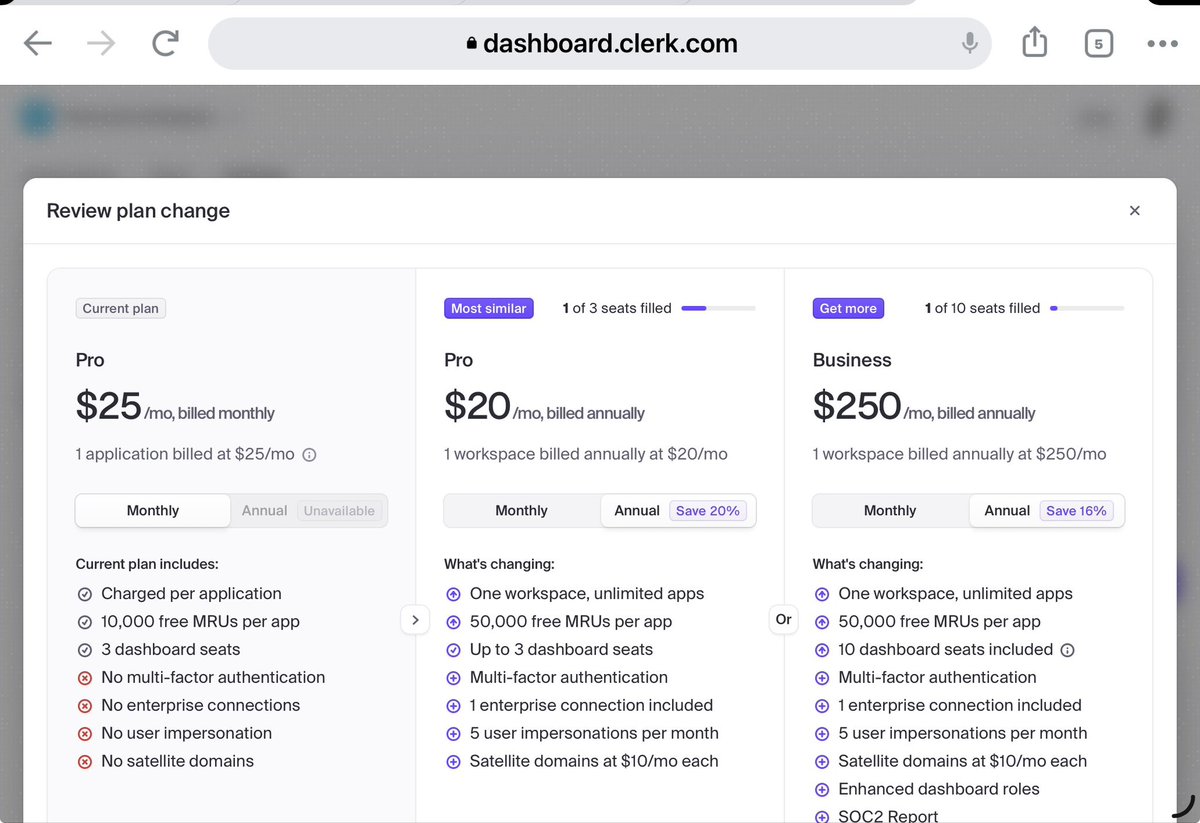Click the Business plan name heading
This screenshot has height=823, width=1200.
click(852, 360)
